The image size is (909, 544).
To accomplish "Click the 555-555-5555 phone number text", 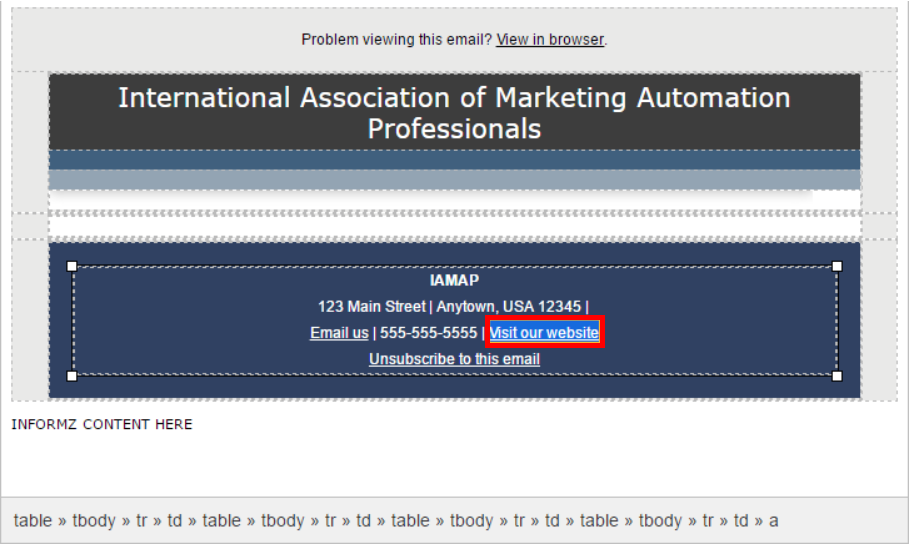I will coord(428,333).
